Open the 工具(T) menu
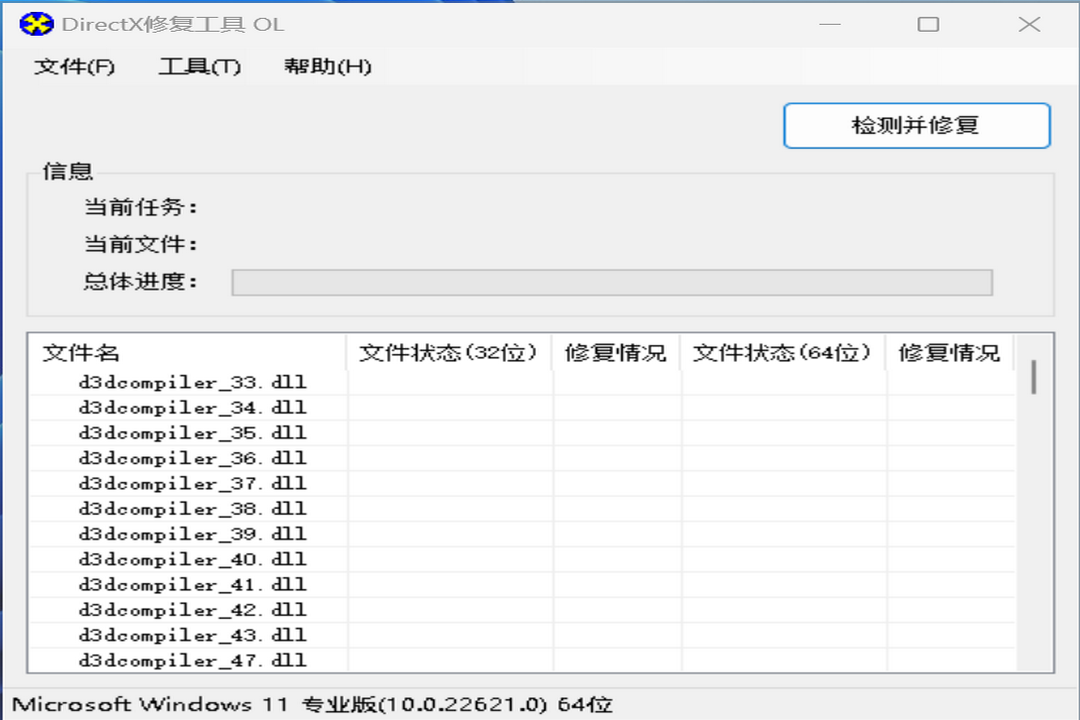This screenshot has width=1080, height=720. click(x=200, y=67)
